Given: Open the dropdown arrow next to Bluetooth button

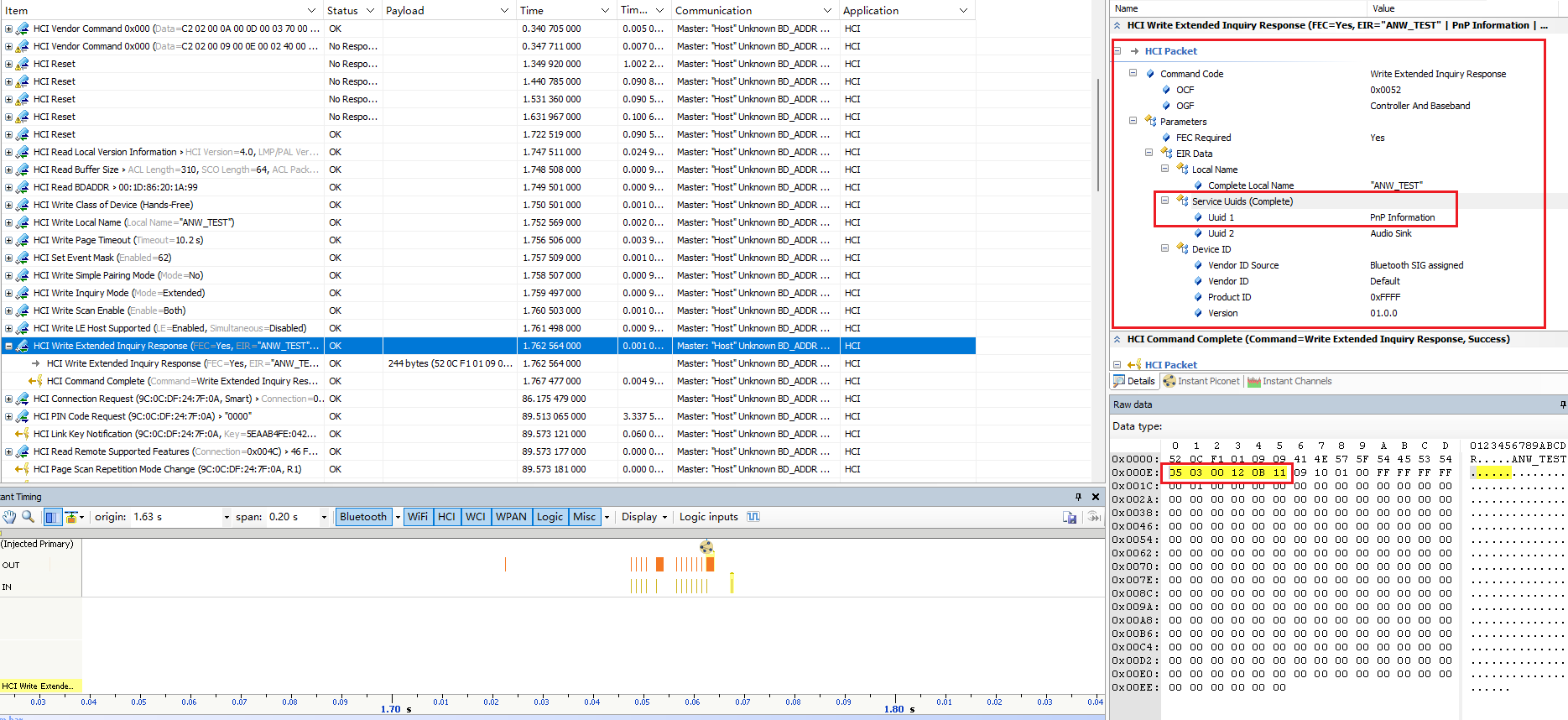Looking at the screenshot, I should pos(398,517).
